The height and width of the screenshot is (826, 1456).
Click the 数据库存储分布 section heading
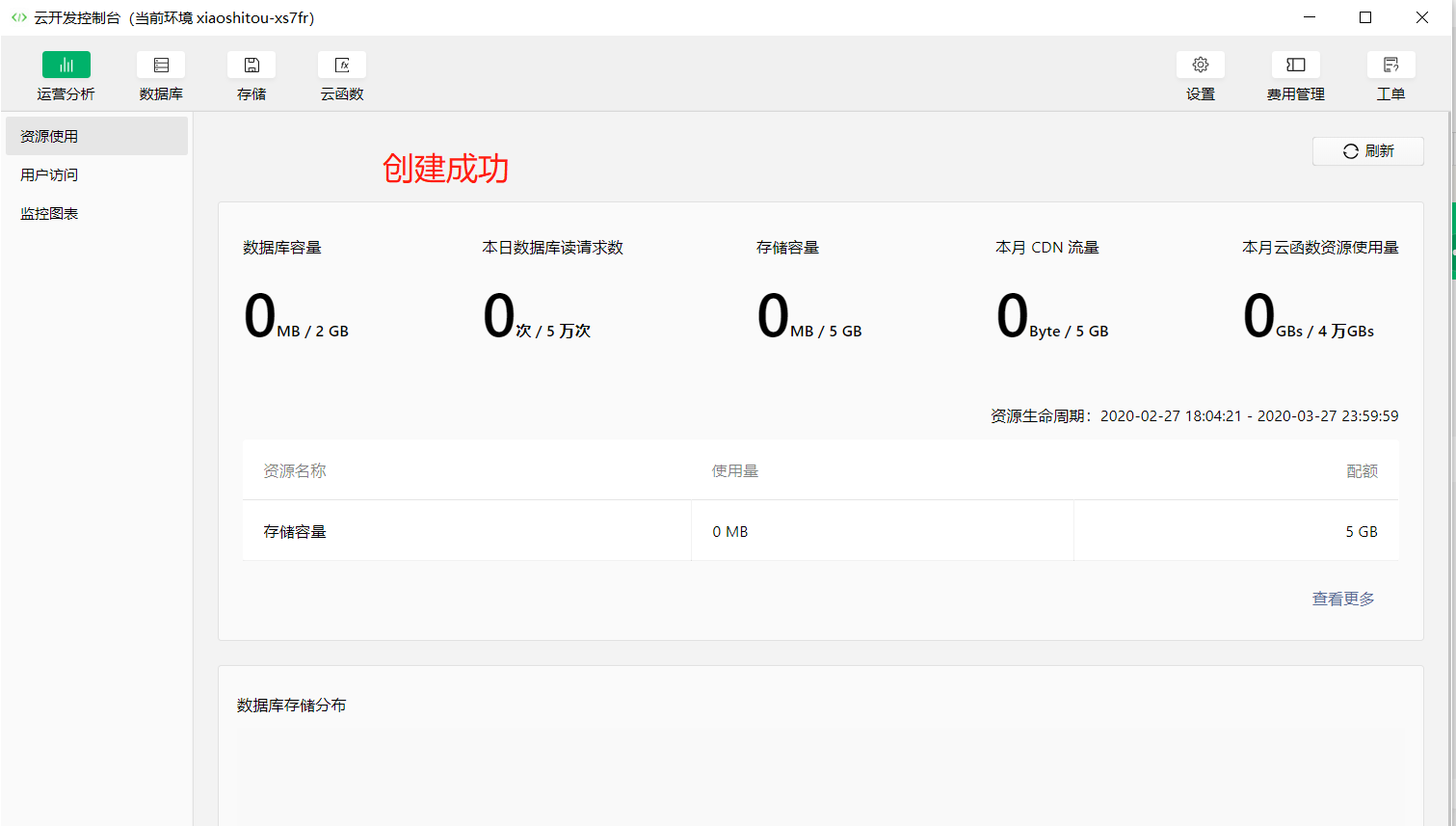(x=291, y=706)
